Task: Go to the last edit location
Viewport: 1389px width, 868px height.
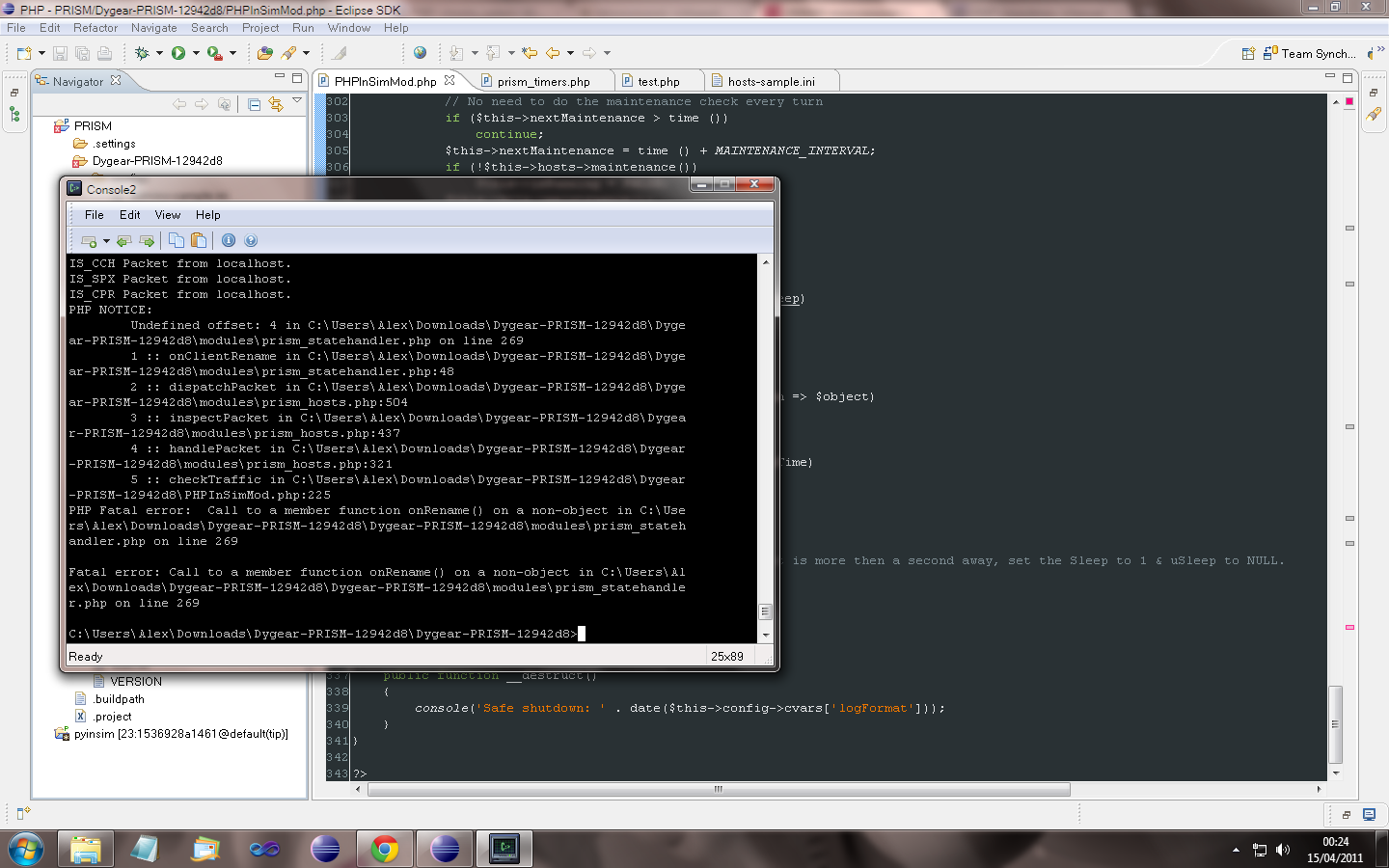Action: (529, 53)
